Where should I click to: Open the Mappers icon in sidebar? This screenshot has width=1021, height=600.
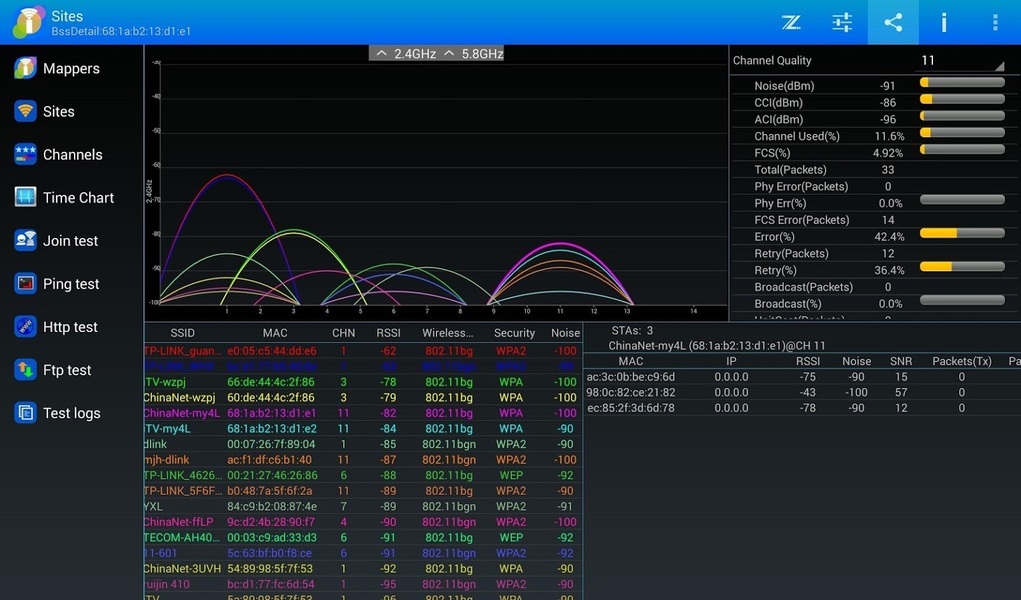[x=25, y=68]
